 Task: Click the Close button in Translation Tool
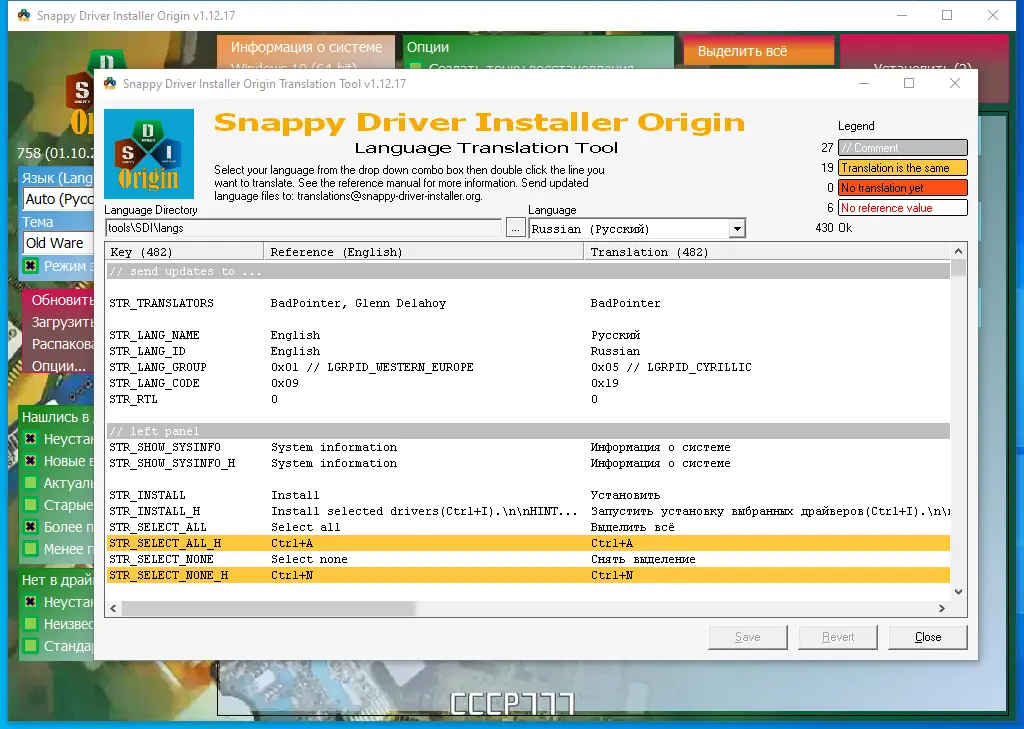(x=928, y=637)
